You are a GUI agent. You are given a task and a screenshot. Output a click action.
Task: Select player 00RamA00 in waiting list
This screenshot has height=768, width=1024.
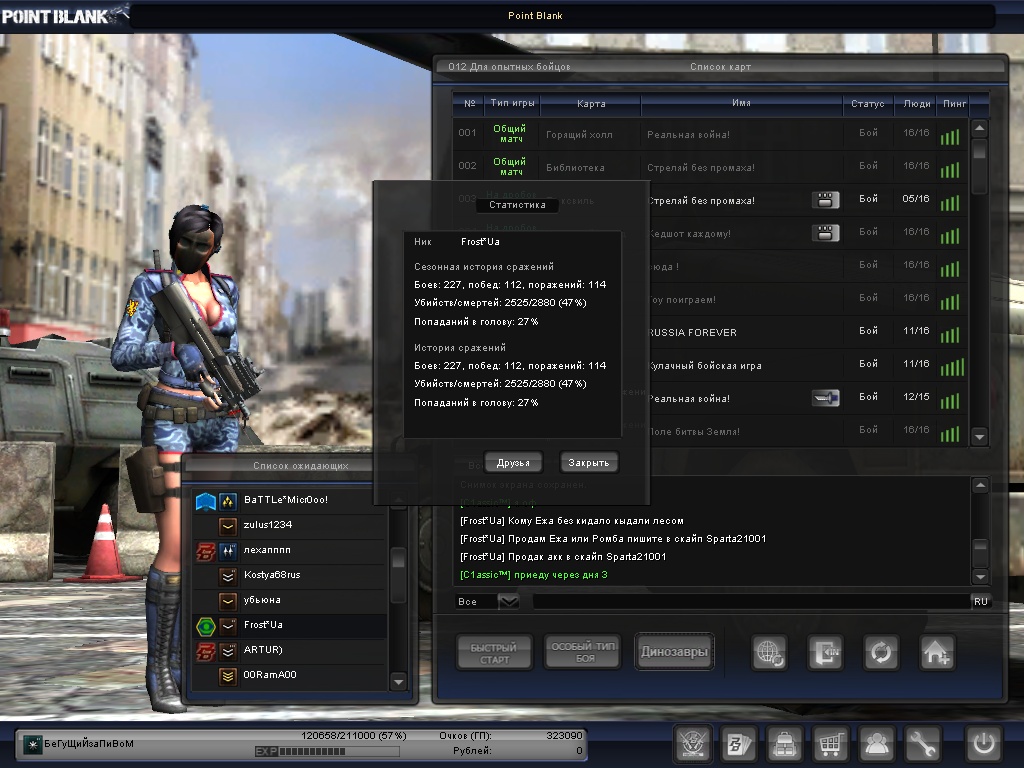click(289, 675)
